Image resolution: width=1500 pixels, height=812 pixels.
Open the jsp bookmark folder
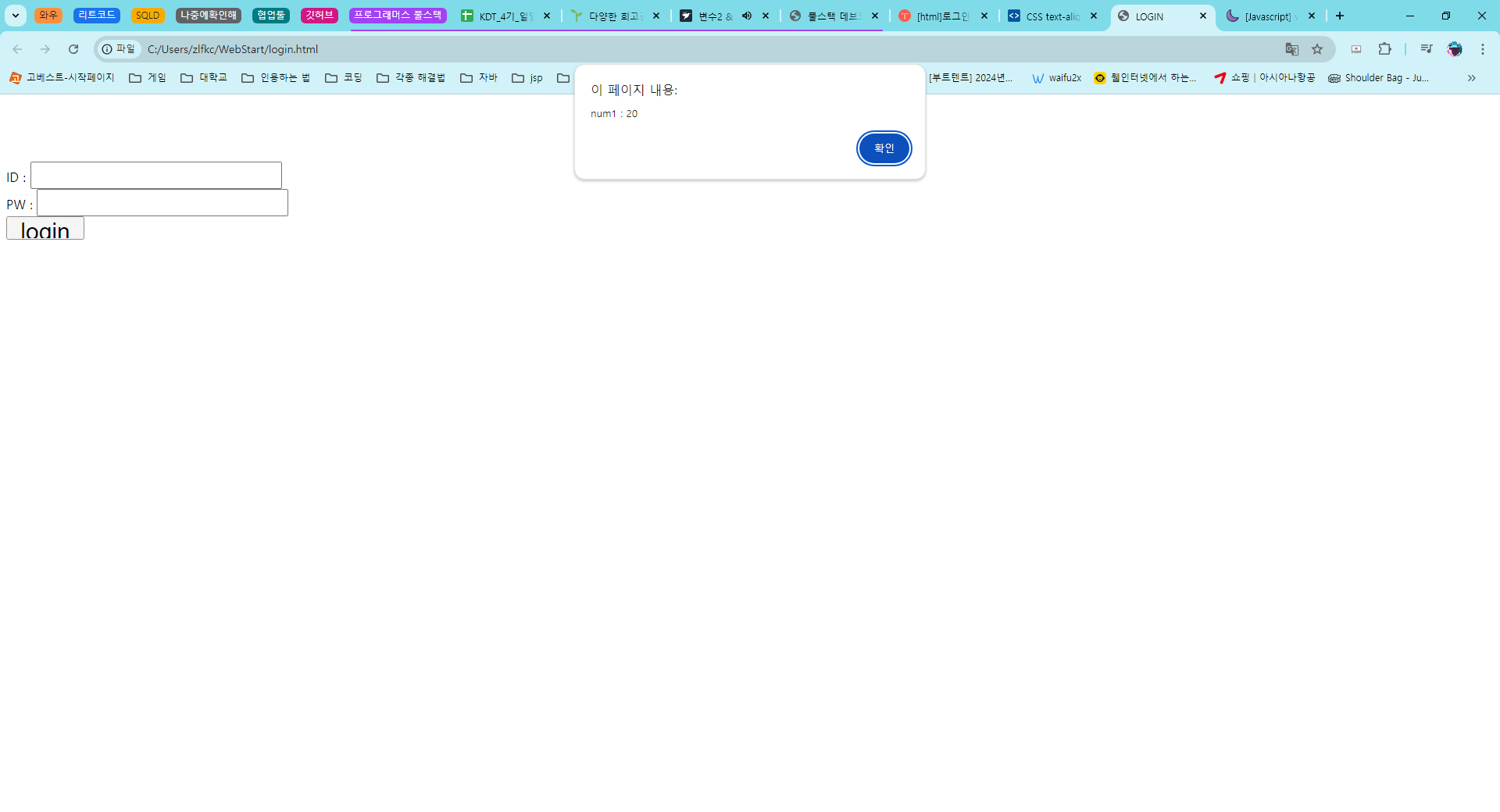point(527,78)
